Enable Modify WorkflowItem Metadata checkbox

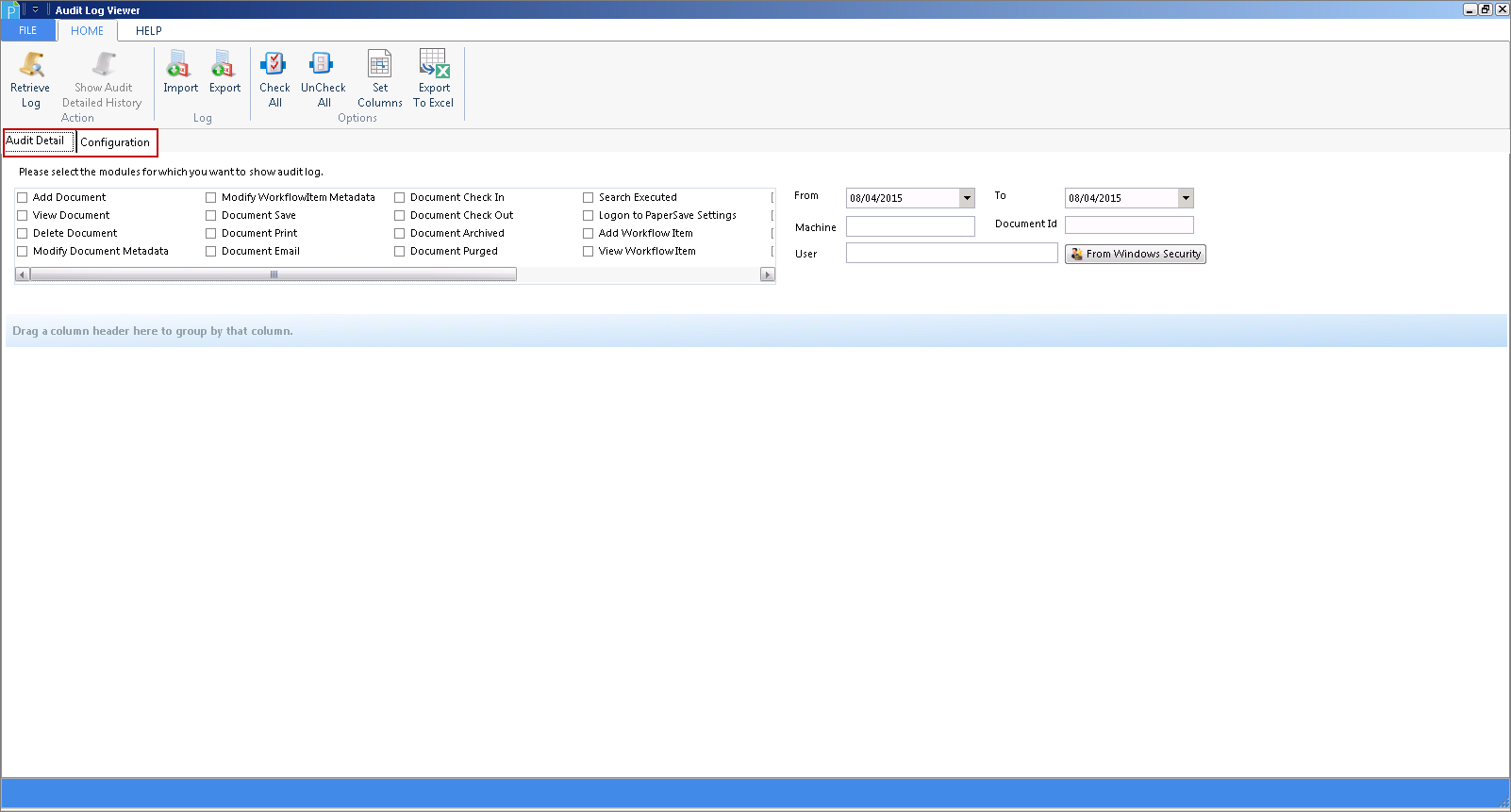pos(210,198)
